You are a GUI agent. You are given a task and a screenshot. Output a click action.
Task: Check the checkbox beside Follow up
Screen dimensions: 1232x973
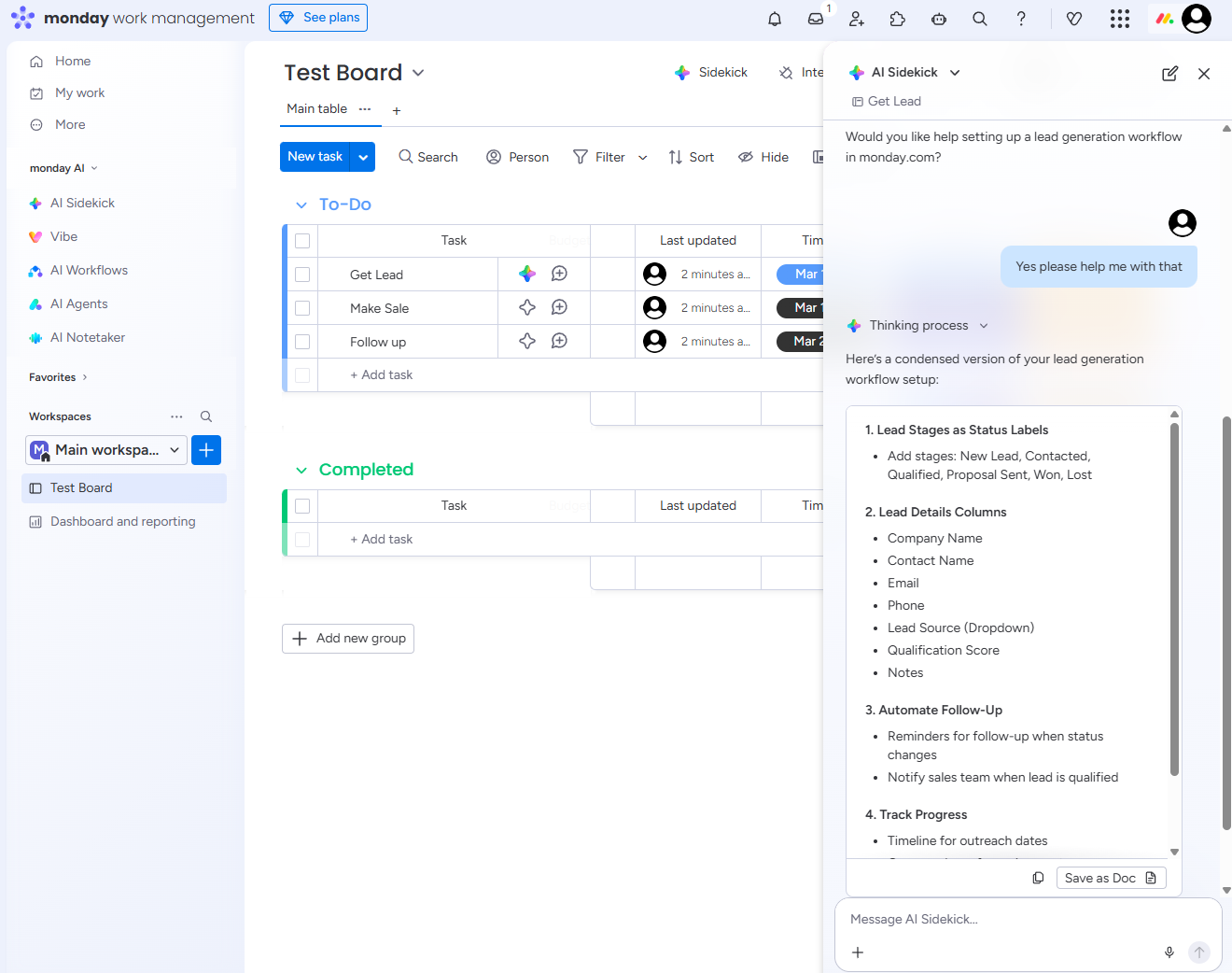click(301, 341)
